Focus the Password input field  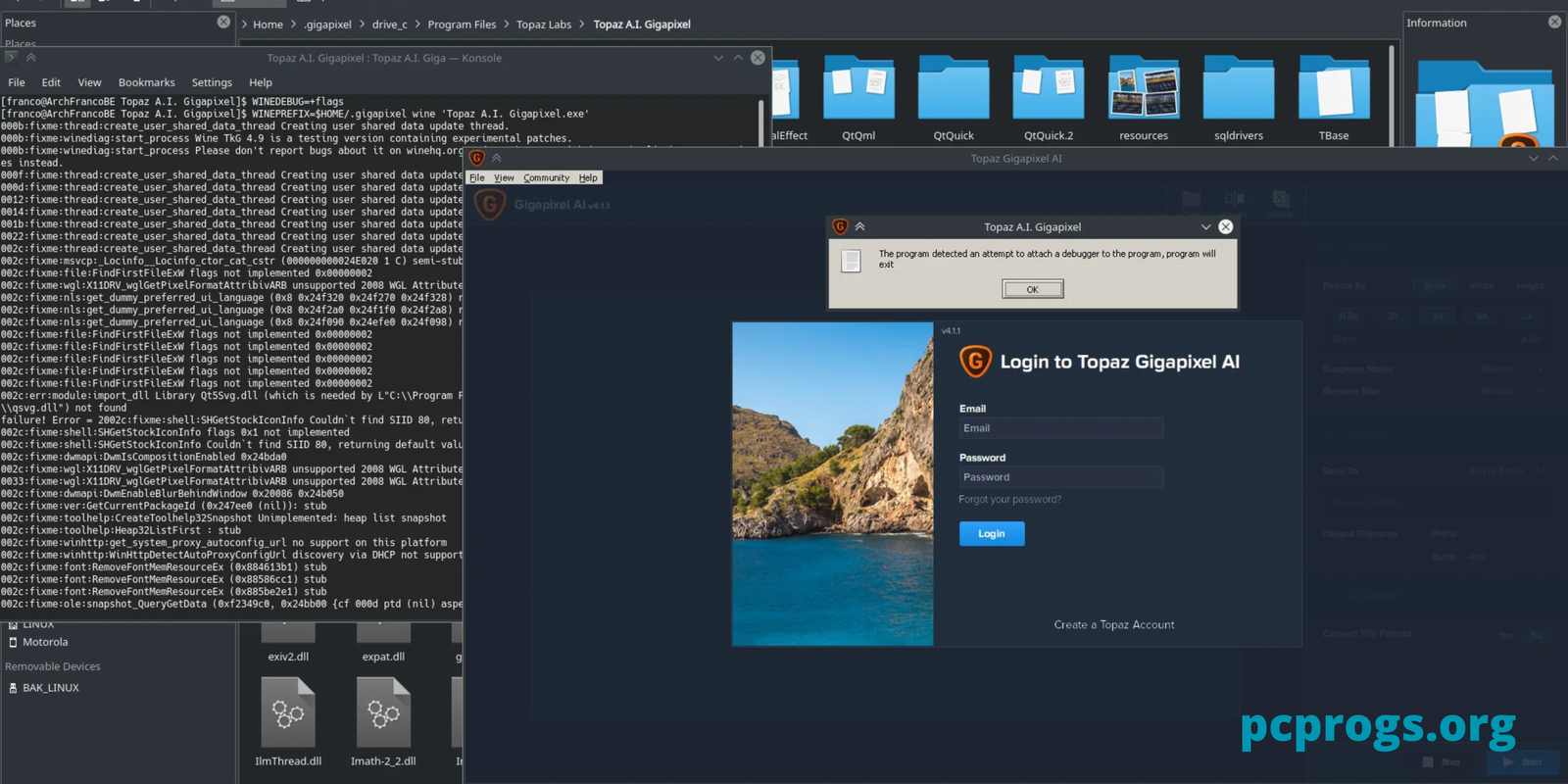pos(1061,477)
